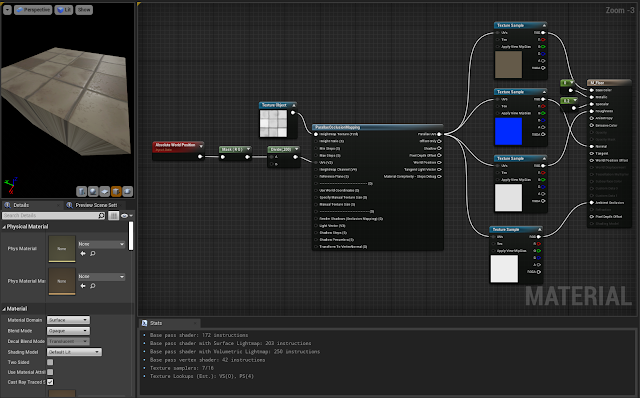Select the M_Floor material output node title

click(597, 82)
